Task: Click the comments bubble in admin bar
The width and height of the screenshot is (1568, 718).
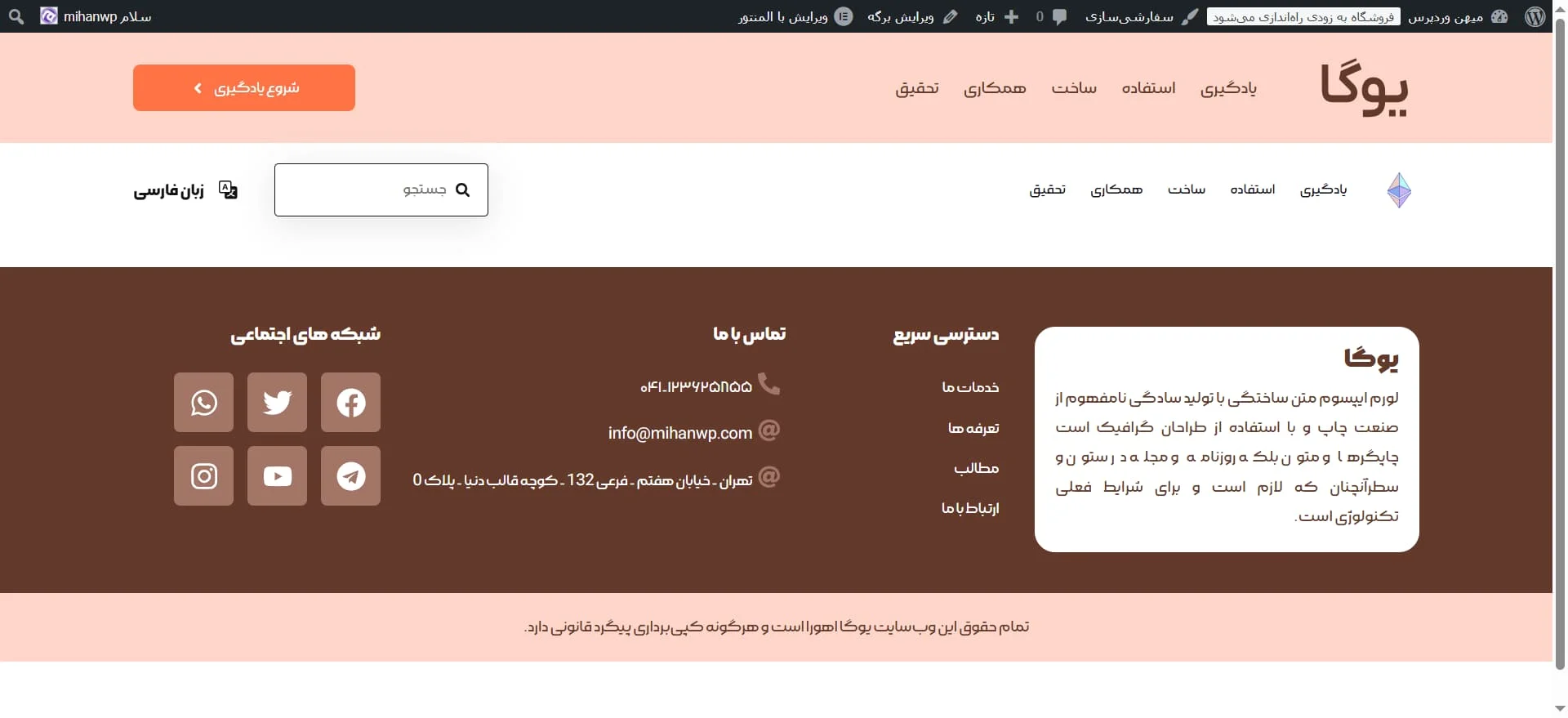Action: click(x=1051, y=16)
